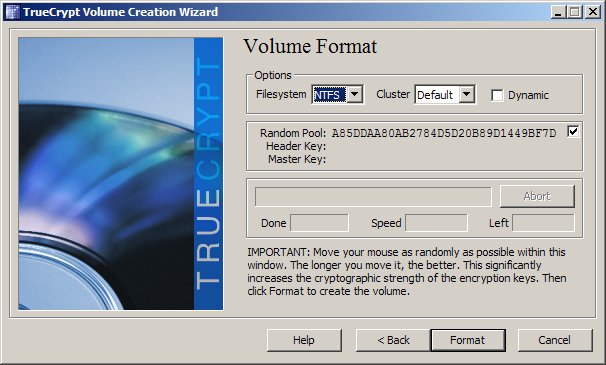This screenshot has height=365, width=606.
Task: Click the disabled Abort button
Action: [x=537, y=196]
